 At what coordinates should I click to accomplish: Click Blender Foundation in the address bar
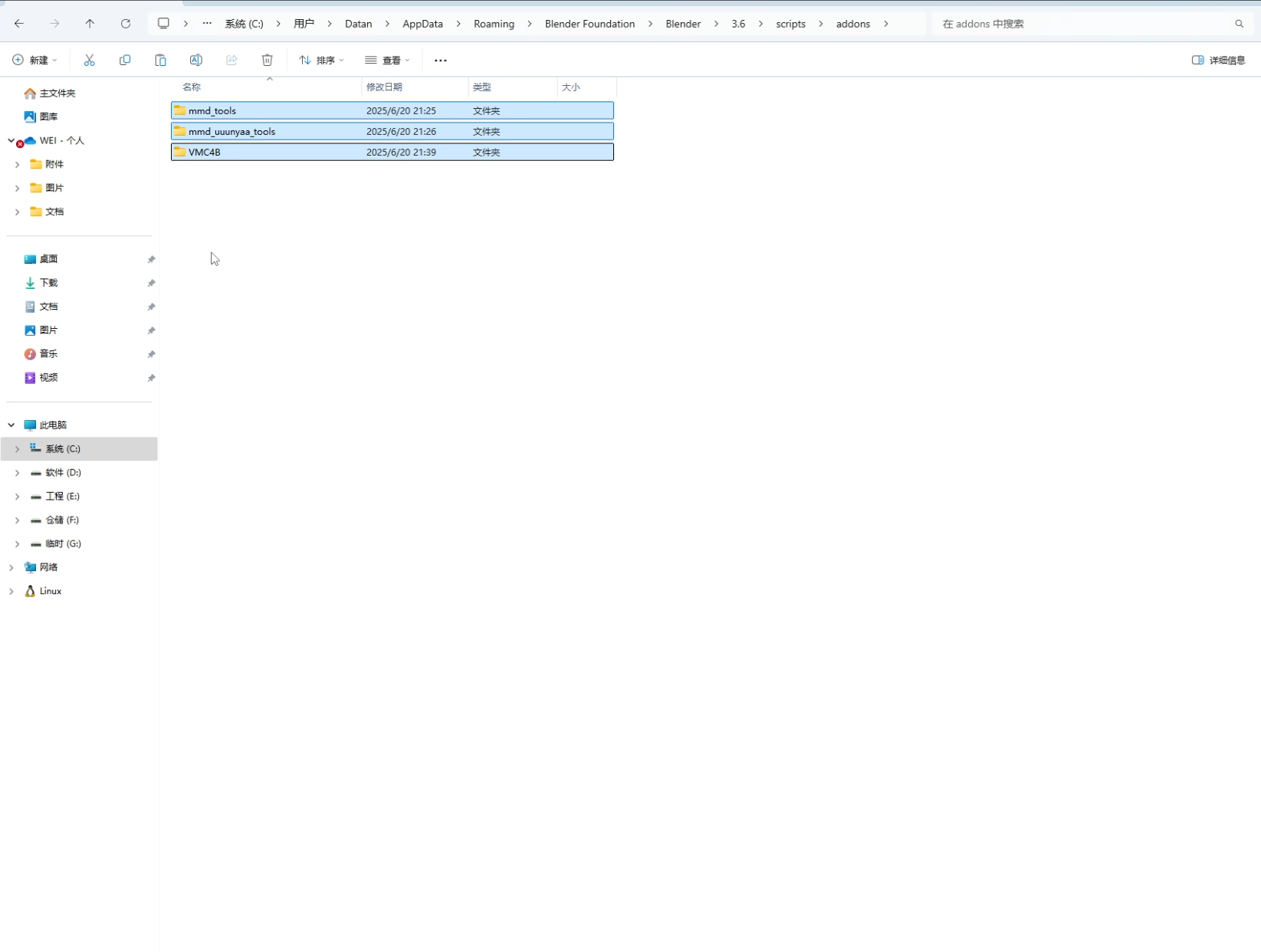589,24
